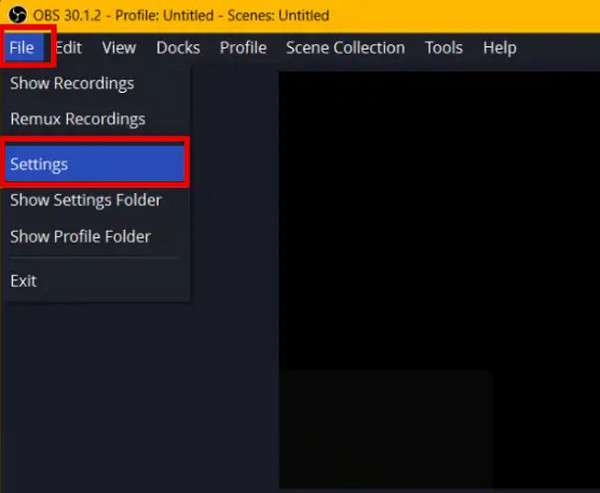Open the Edit menu
The width and height of the screenshot is (600, 493).
69,48
